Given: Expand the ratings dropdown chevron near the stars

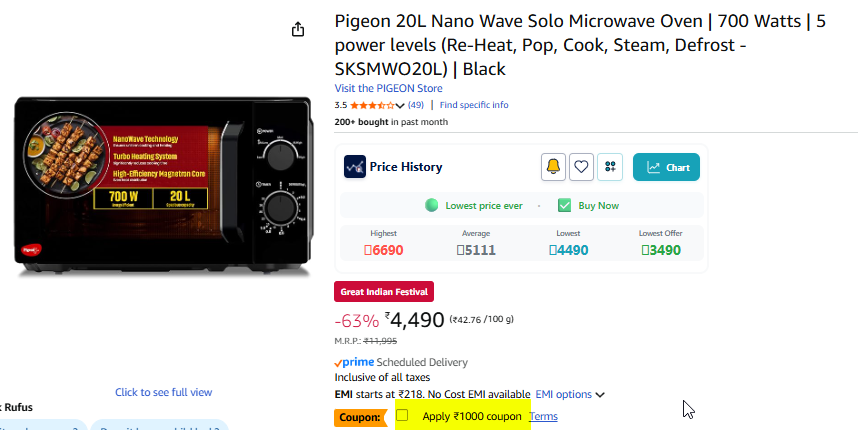Looking at the screenshot, I should click(400, 106).
